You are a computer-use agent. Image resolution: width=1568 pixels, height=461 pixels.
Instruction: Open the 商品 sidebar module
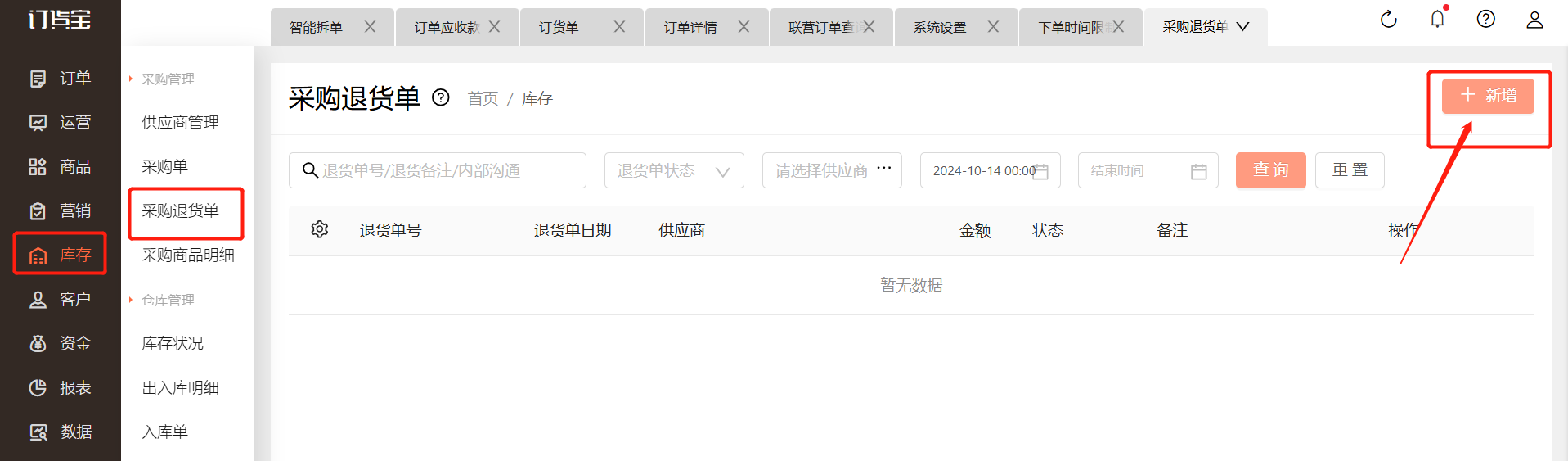tap(61, 167)
